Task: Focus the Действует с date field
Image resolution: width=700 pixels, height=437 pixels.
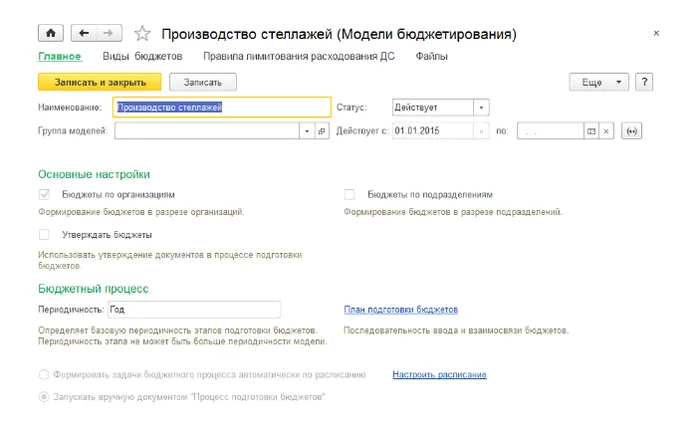Action: (433, 131)
